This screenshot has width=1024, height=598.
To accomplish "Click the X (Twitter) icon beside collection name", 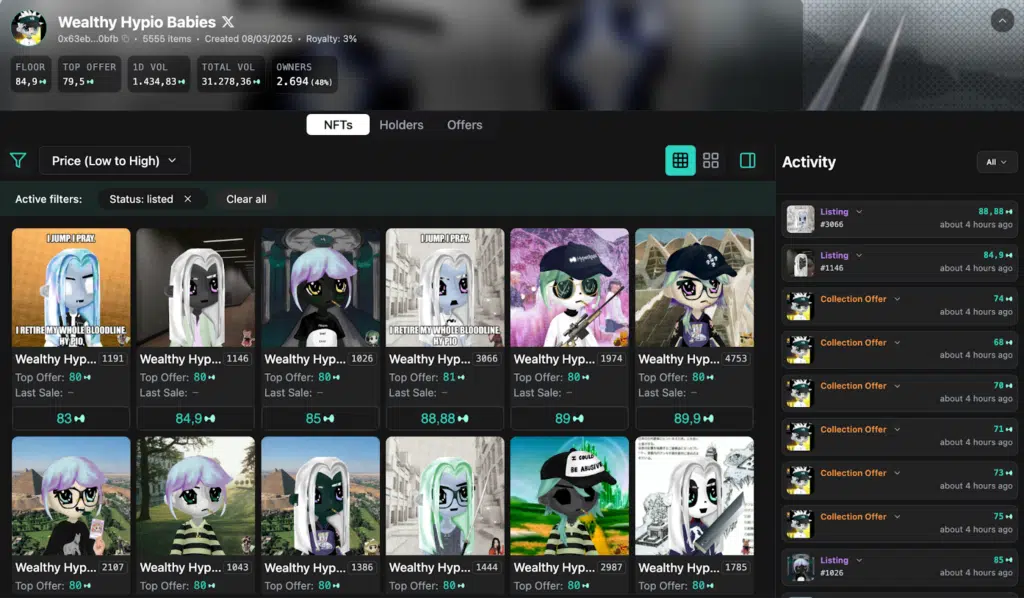I will 228,21.
